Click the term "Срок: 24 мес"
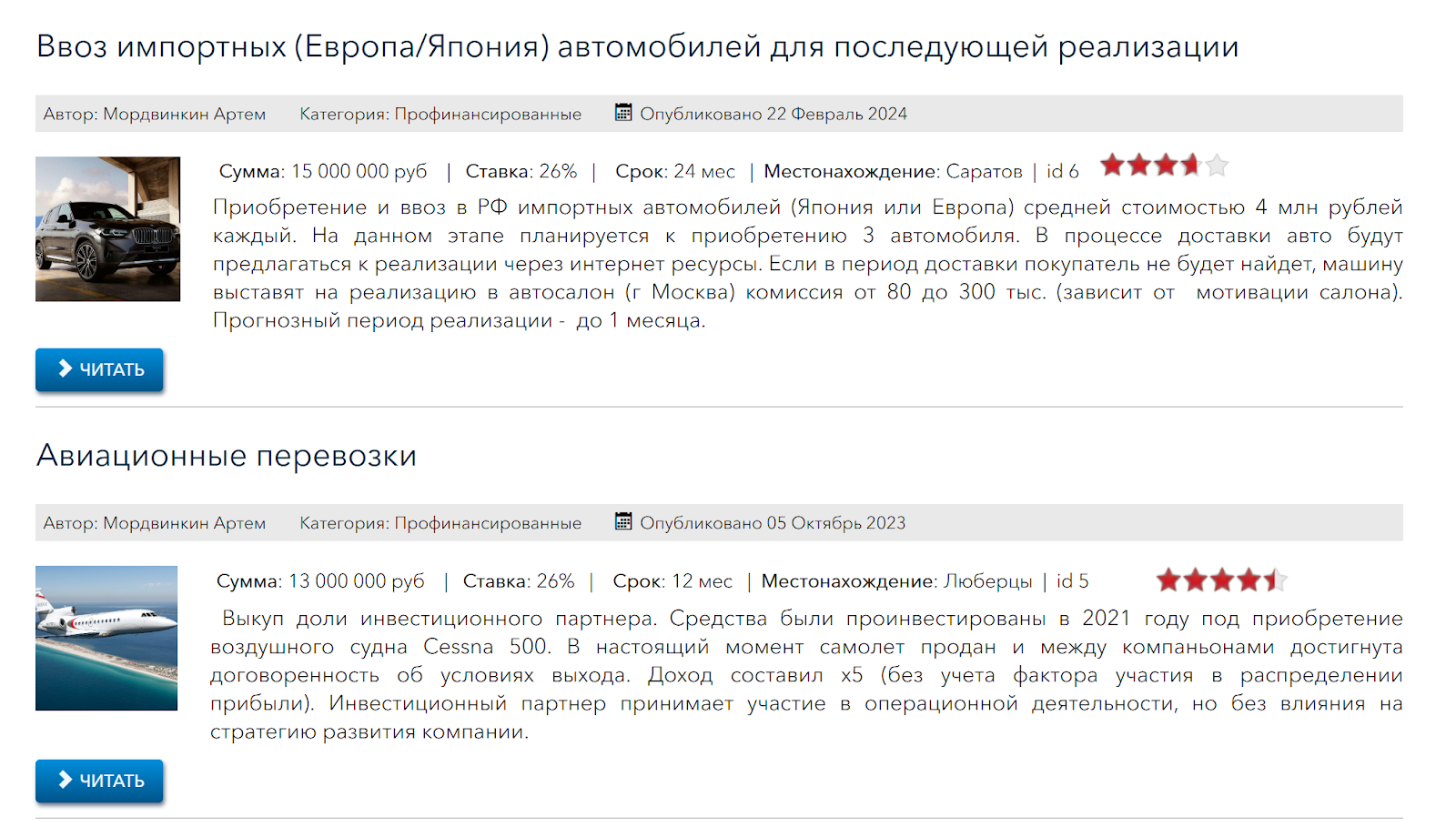The height and width of the screenshot is (837, 1456). point(675,171)
